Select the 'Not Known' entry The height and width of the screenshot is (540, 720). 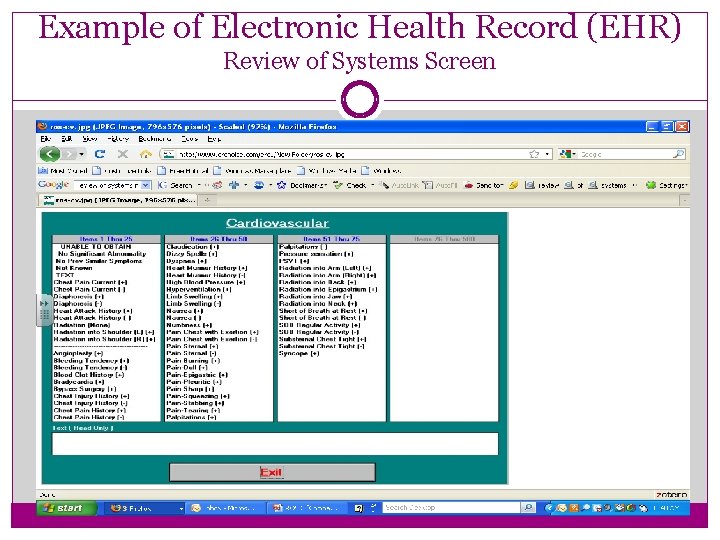tap(73, 268)
